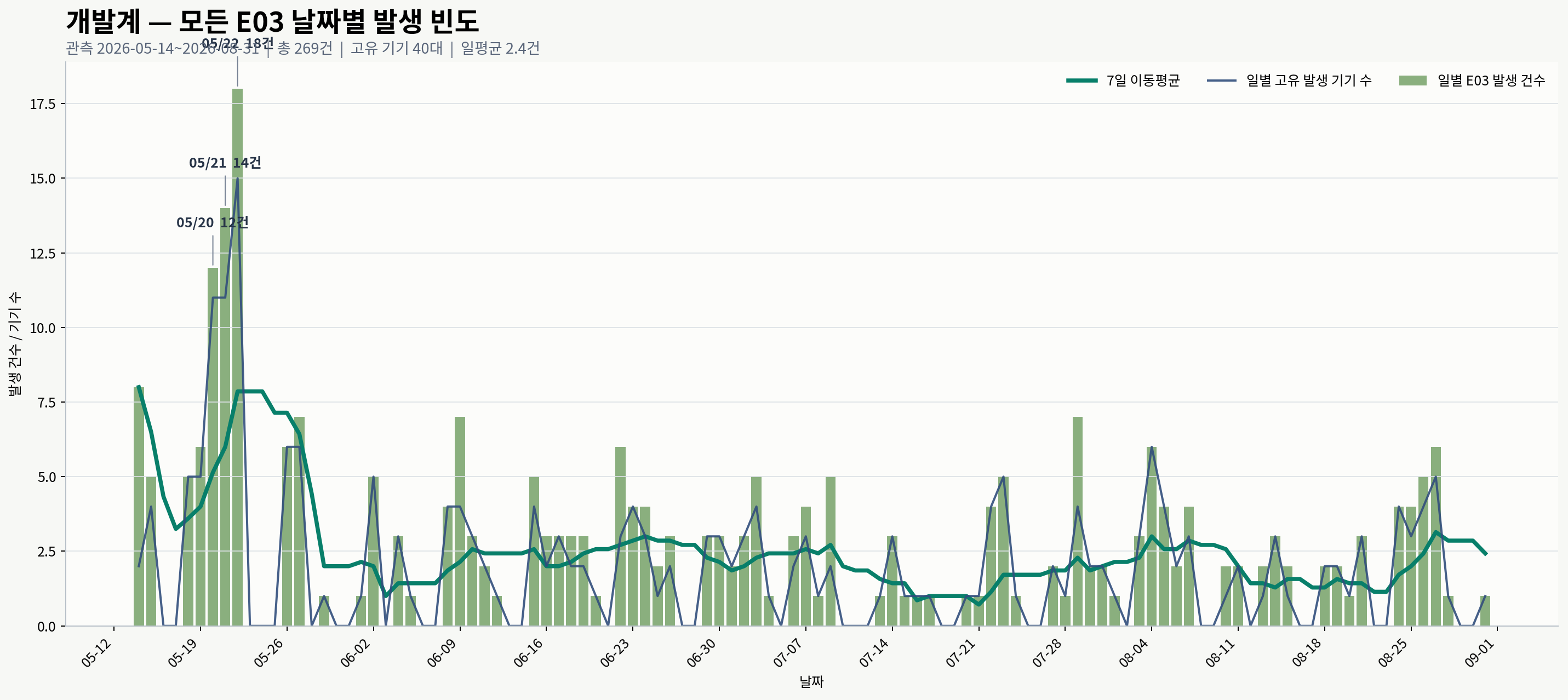Click x-axis date label 05-12
This screenshot has height=700, width=1568.
point(97,652)
